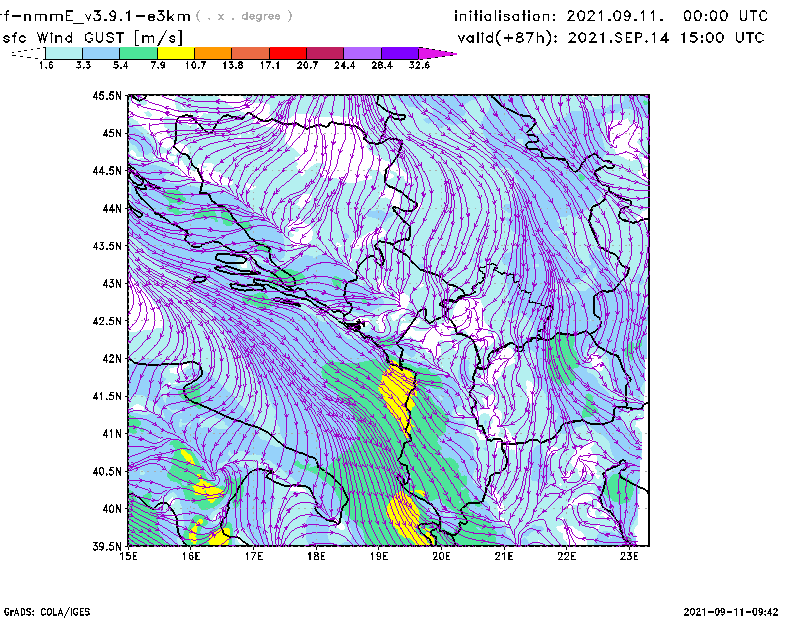Click the 41N latitude label
800x618 pixels.
[x=112, y=434]
